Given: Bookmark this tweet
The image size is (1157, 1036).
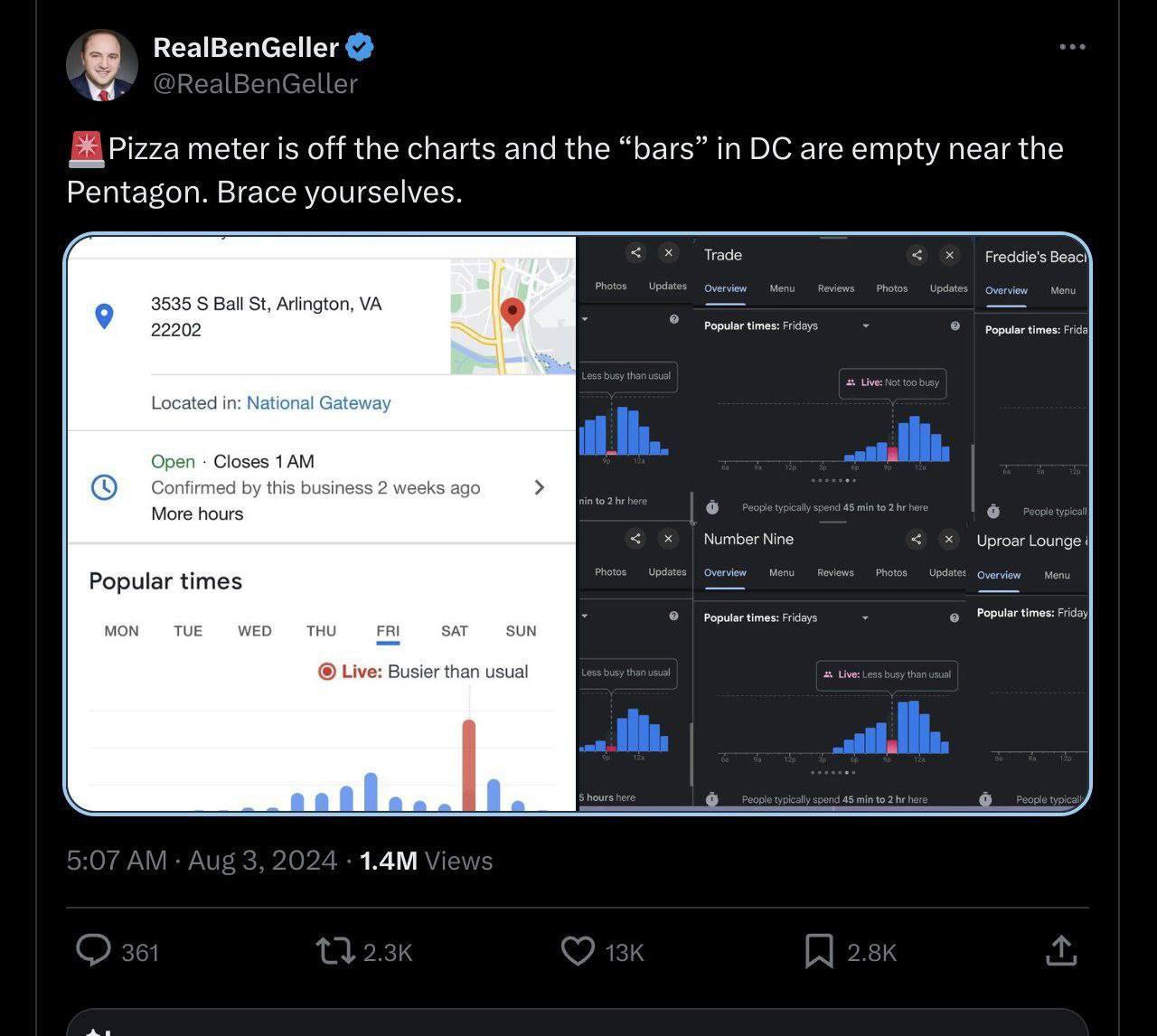Looking at the screenshot, I should pos(819,951).
